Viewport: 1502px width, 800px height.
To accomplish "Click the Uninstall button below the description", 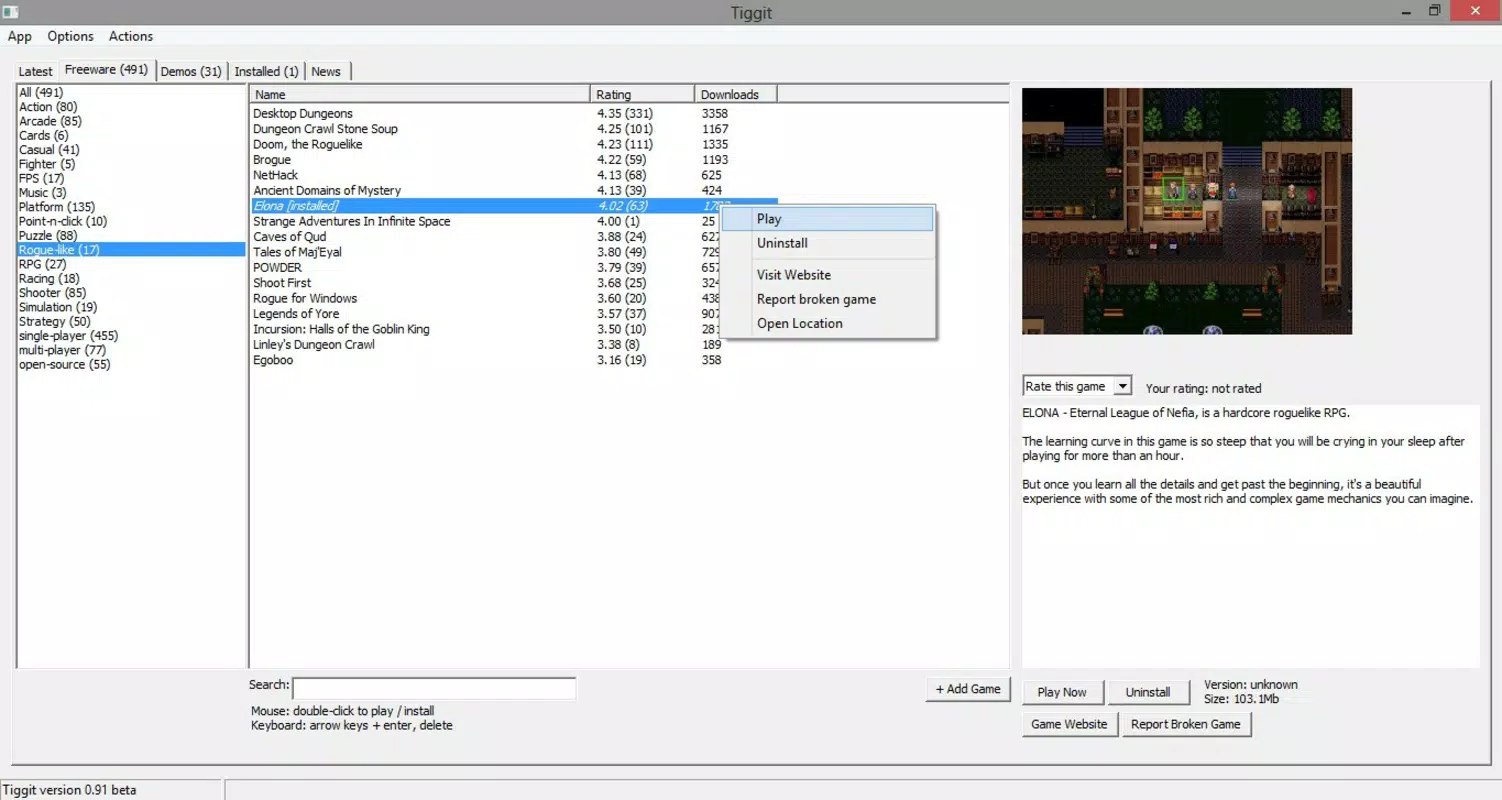I will tap(1148, 692).
